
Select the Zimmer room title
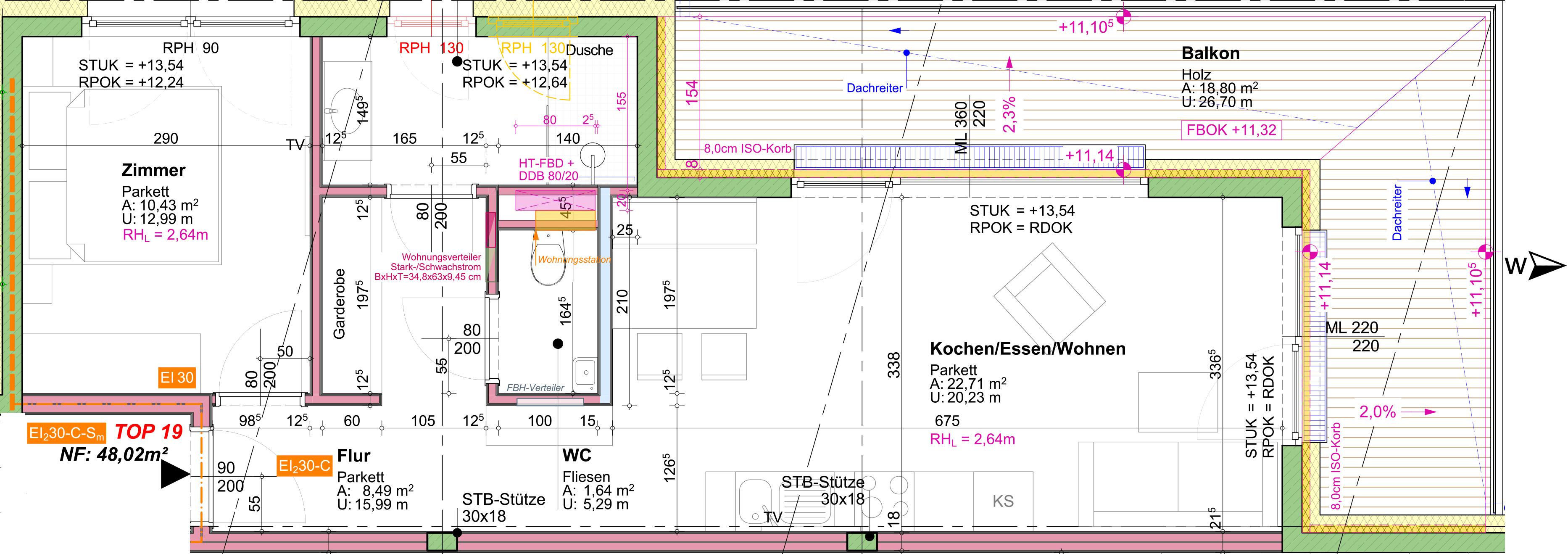point(153,171)
